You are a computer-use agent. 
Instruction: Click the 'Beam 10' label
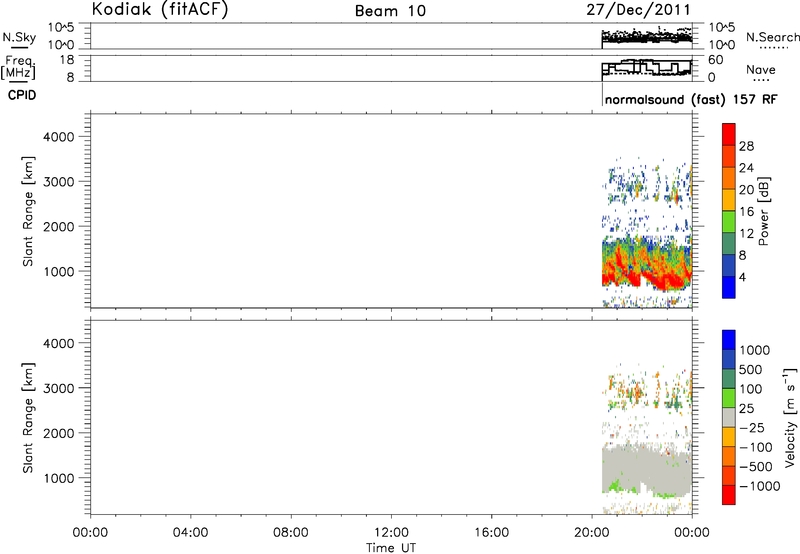point(390,11)
